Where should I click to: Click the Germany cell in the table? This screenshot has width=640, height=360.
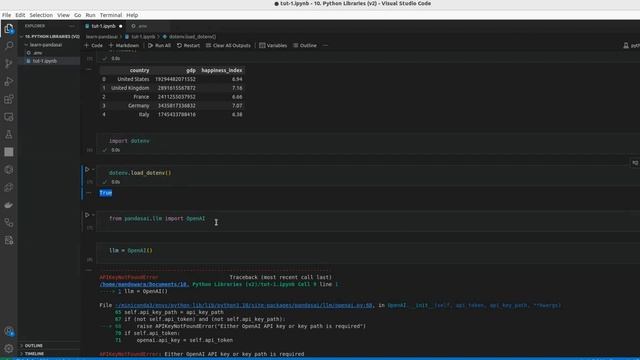(x=138, y=106)
